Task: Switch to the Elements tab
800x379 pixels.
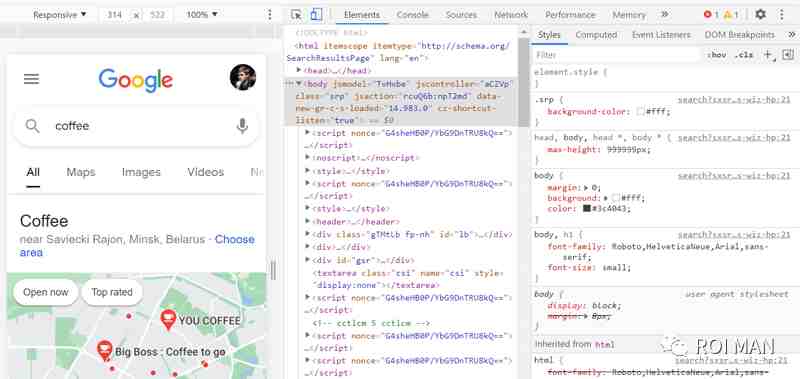Action: 362,15
